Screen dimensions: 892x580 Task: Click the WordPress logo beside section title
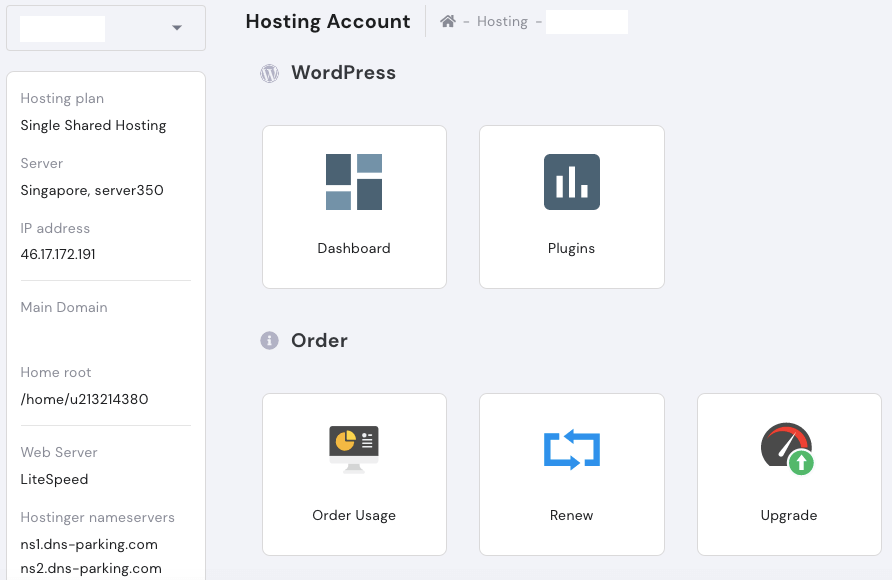[269, 73]
